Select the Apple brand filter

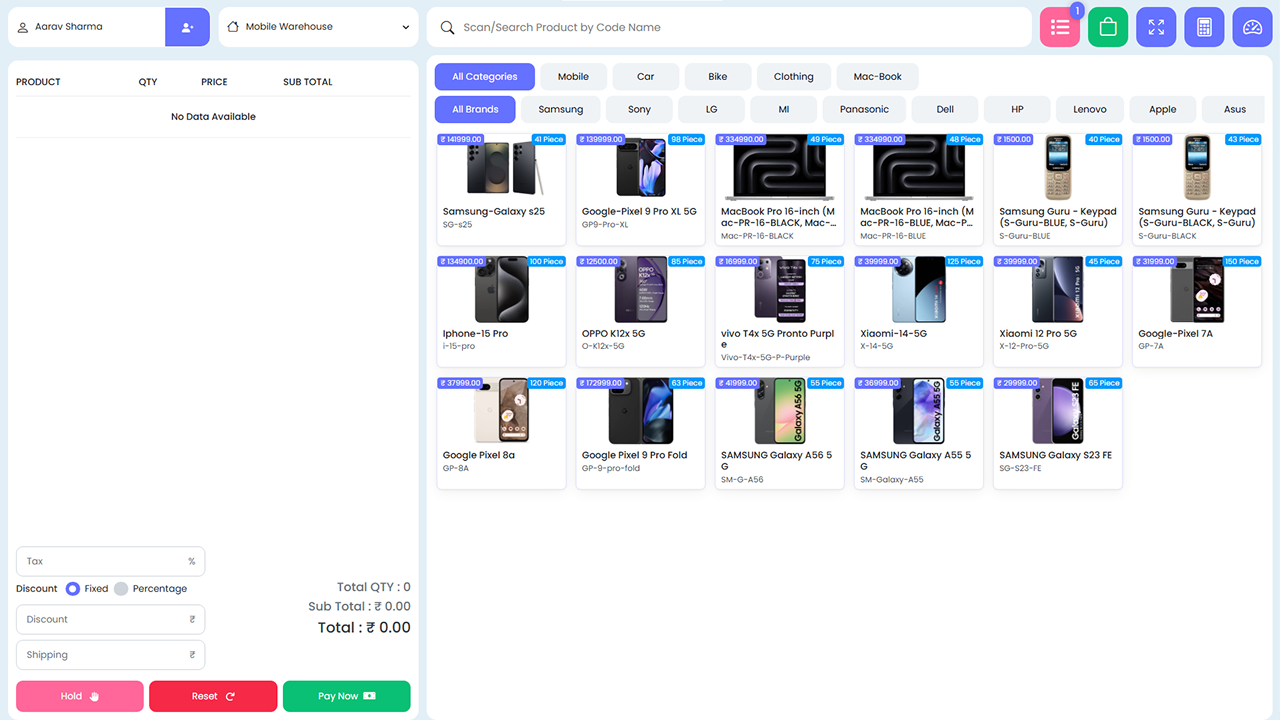click(1162, 109)
